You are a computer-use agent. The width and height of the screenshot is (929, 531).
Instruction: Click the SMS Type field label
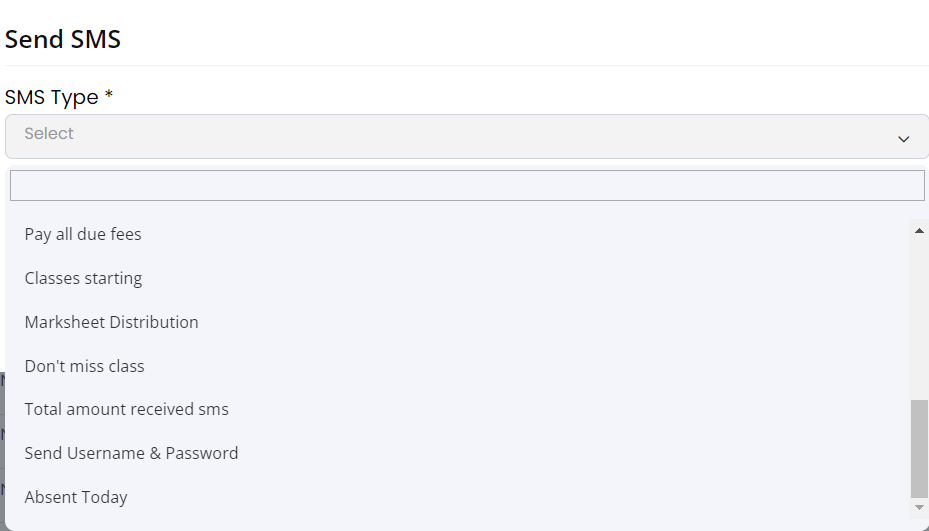(x=52, y=97)
